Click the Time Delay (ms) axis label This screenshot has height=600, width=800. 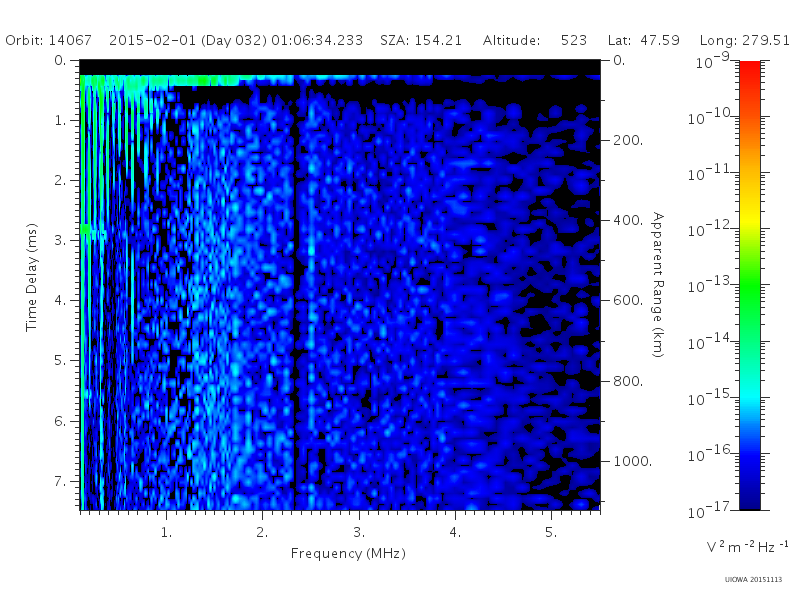[32, 277]
